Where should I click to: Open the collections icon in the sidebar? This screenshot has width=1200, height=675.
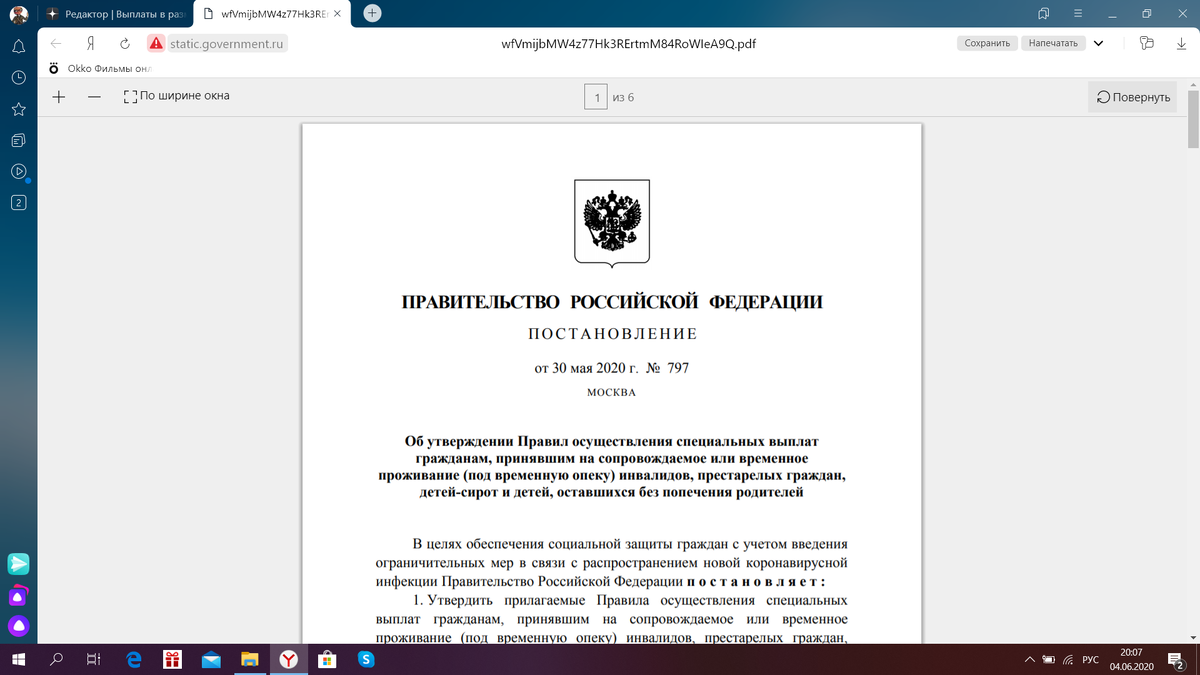coord(18,139)
